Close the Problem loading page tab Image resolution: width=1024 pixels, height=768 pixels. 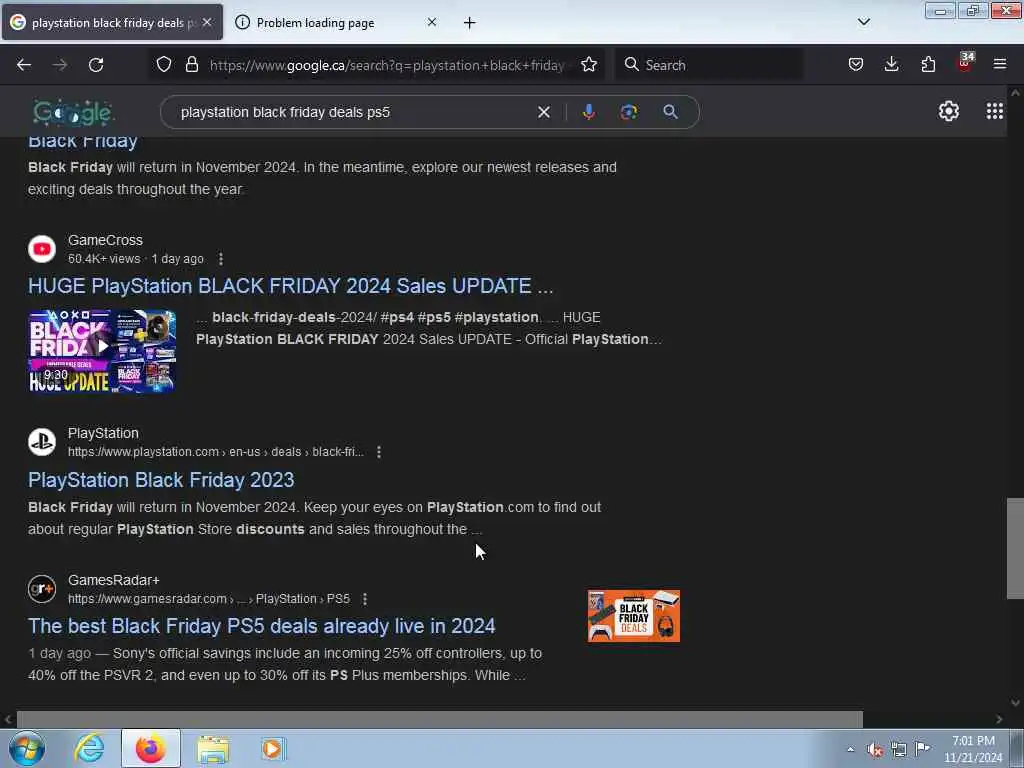tap(432, 22)
